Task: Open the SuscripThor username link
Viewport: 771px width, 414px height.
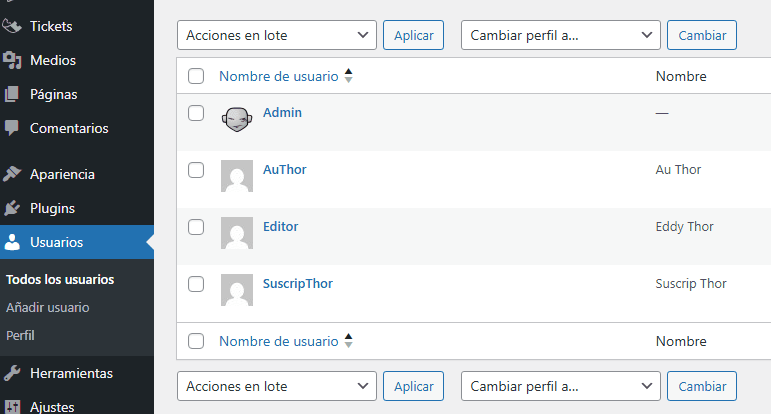Action: (298, 283)
